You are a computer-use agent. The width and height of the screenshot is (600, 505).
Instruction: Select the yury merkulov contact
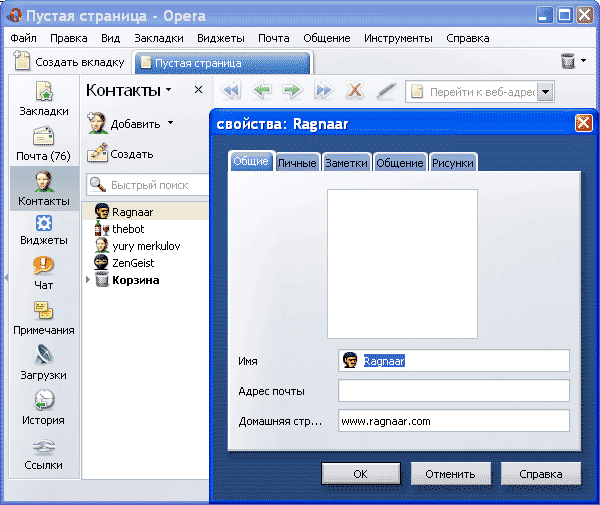[x=145, y=246]
